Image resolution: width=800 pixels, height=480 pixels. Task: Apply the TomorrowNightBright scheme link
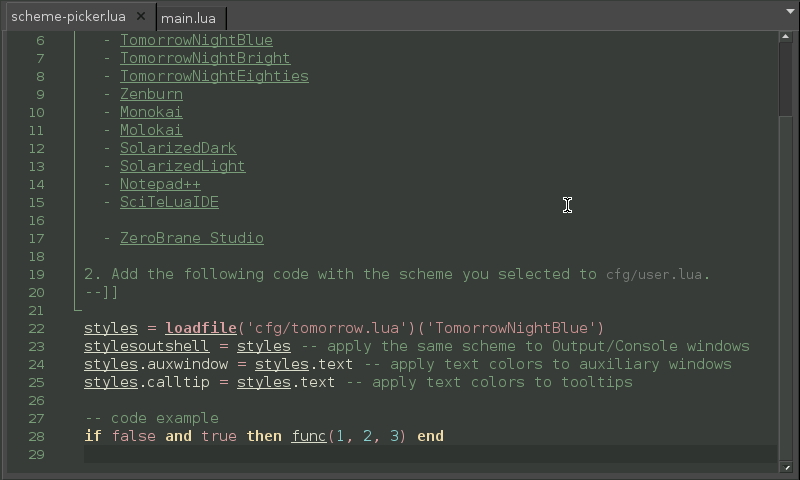[205, 58]
